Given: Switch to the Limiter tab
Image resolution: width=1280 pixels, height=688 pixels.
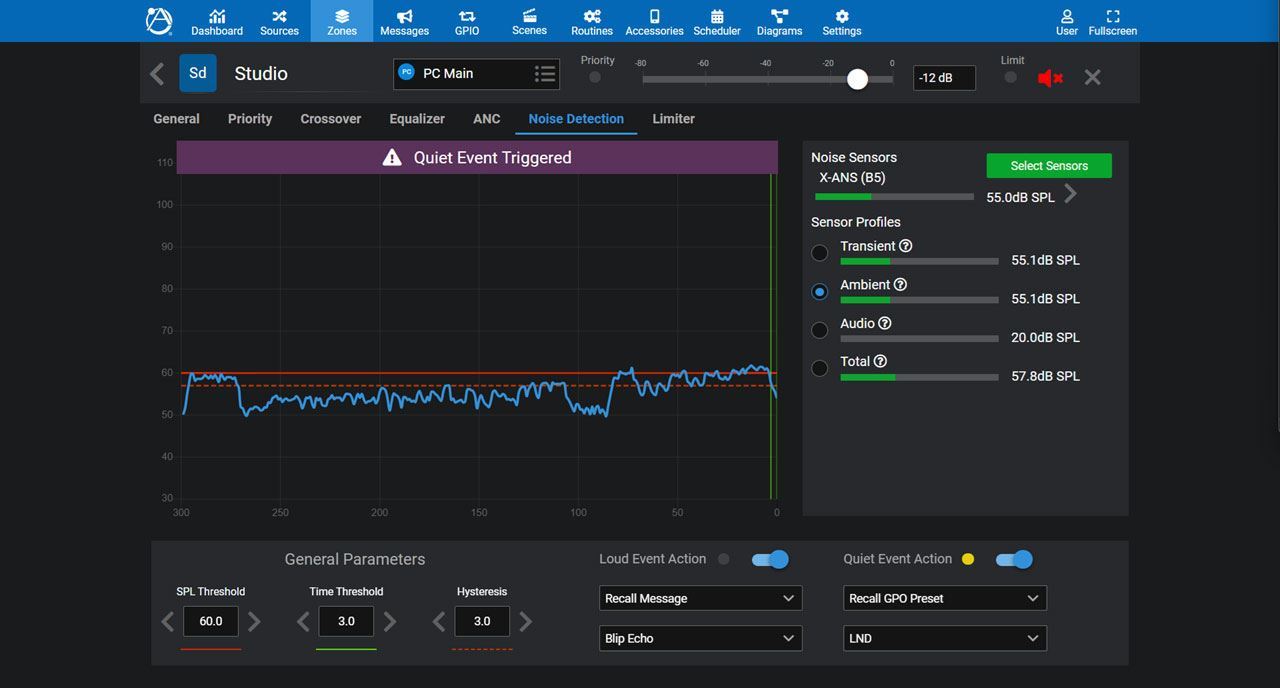Looking at the screenshot, I should click(x=673, y=119).
